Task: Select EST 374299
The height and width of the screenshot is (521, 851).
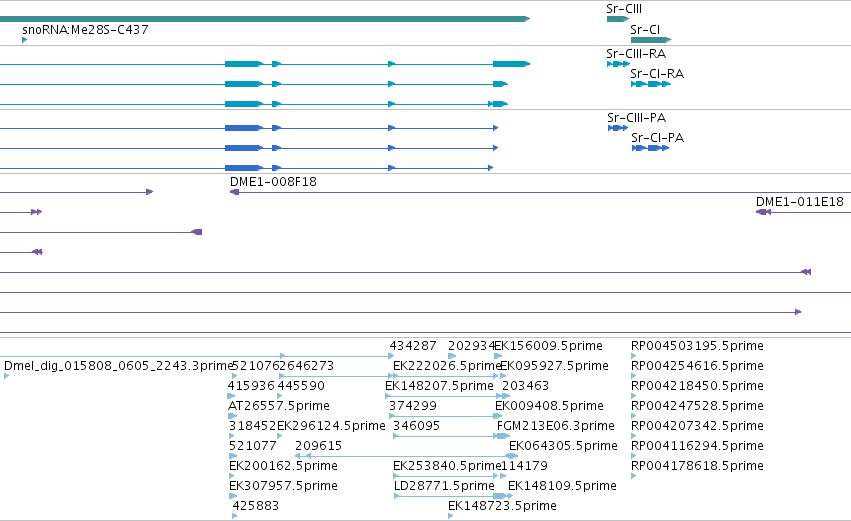Action: coord(413,406)
